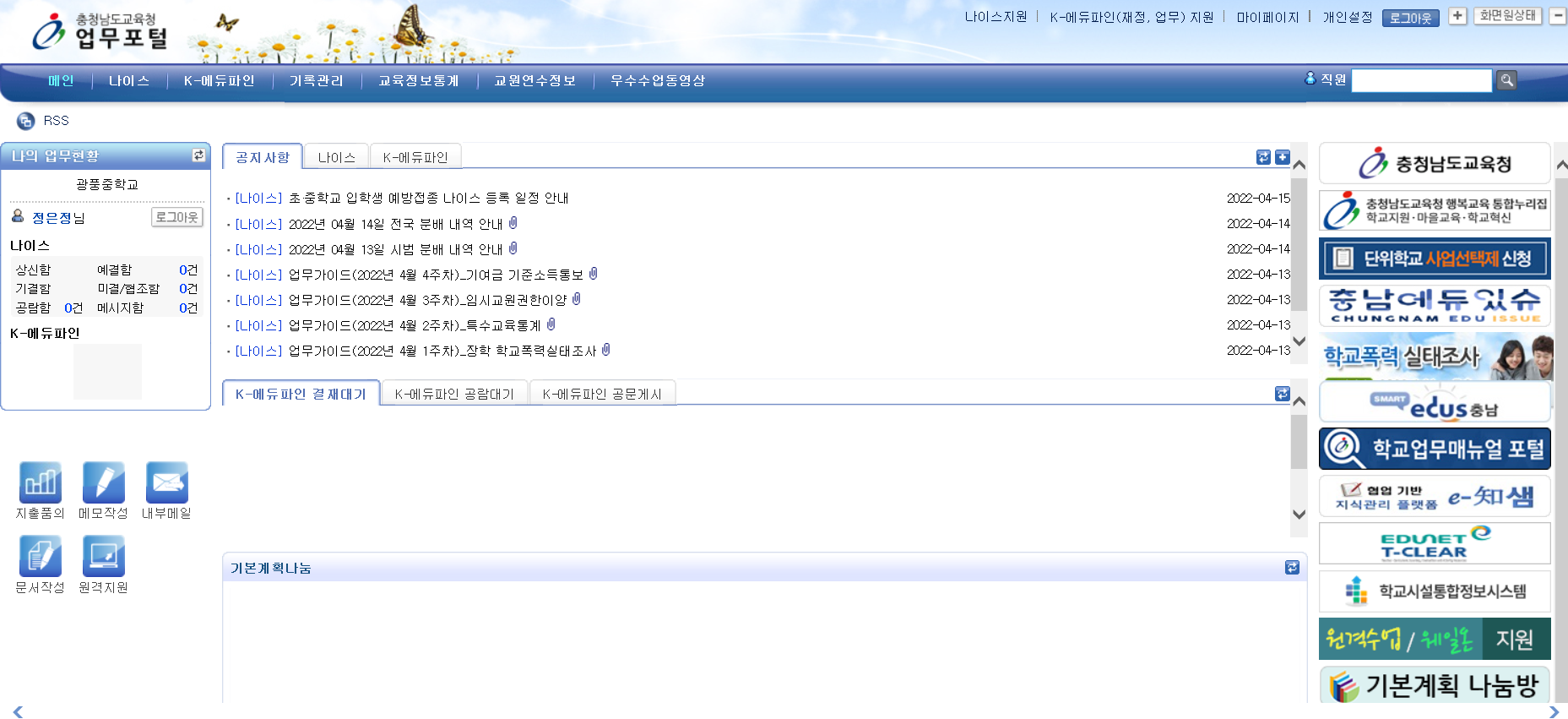
Task: Open 원격수업/채움 지원 banner
Action: click(1435, 639)
